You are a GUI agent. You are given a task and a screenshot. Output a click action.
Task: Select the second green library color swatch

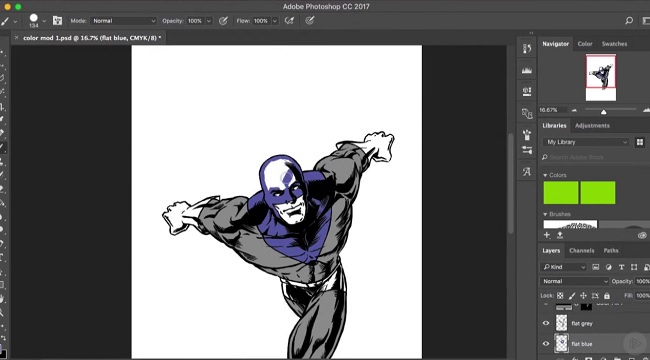coord(598,192)
